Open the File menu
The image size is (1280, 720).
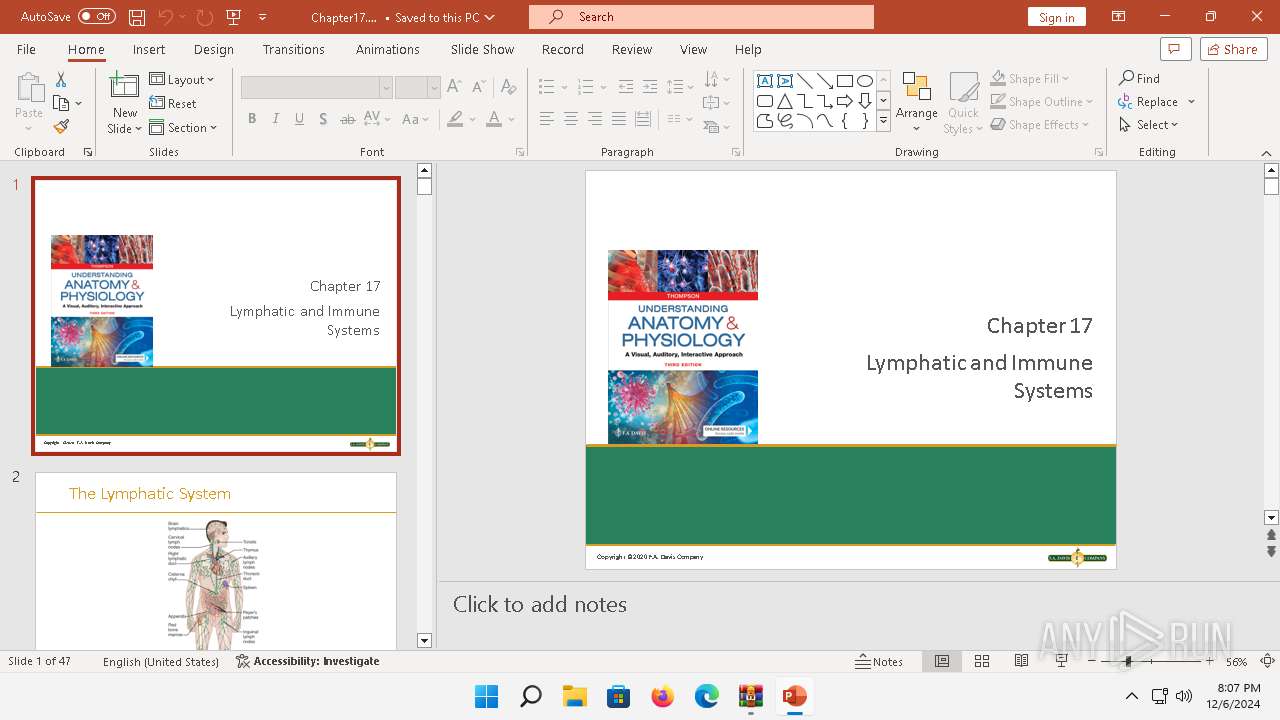pyautogui.click(x=26, y=49)
